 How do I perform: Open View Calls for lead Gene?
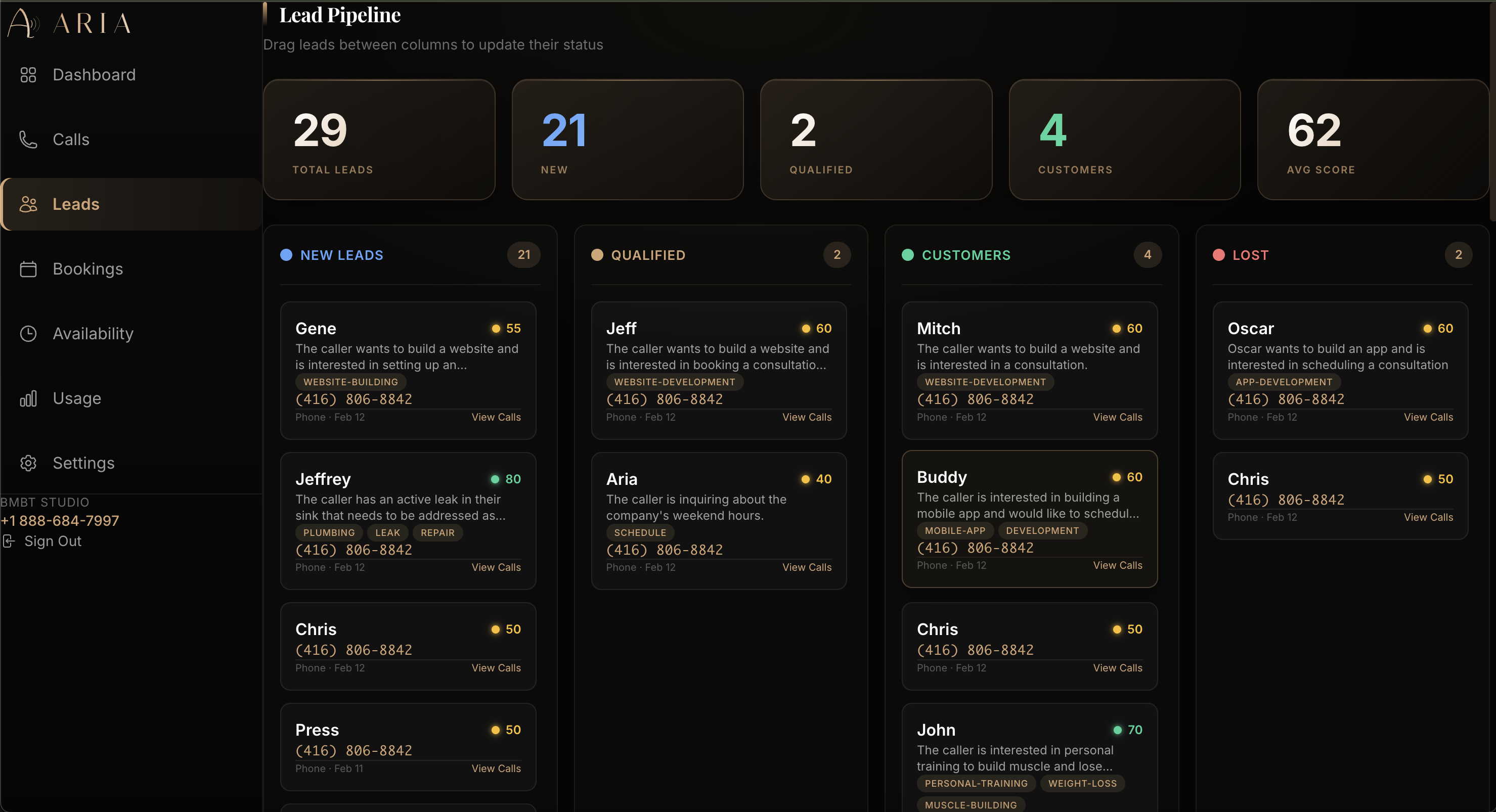pos(496,417)
